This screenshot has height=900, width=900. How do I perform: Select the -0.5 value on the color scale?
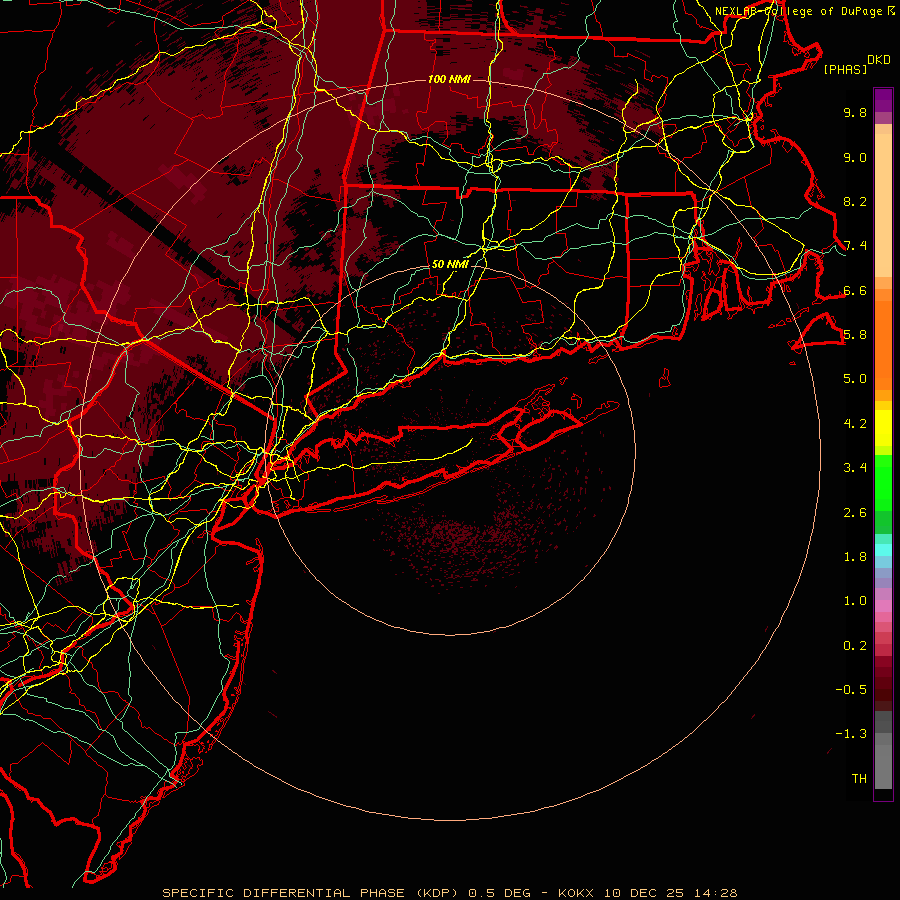(851, 690)
